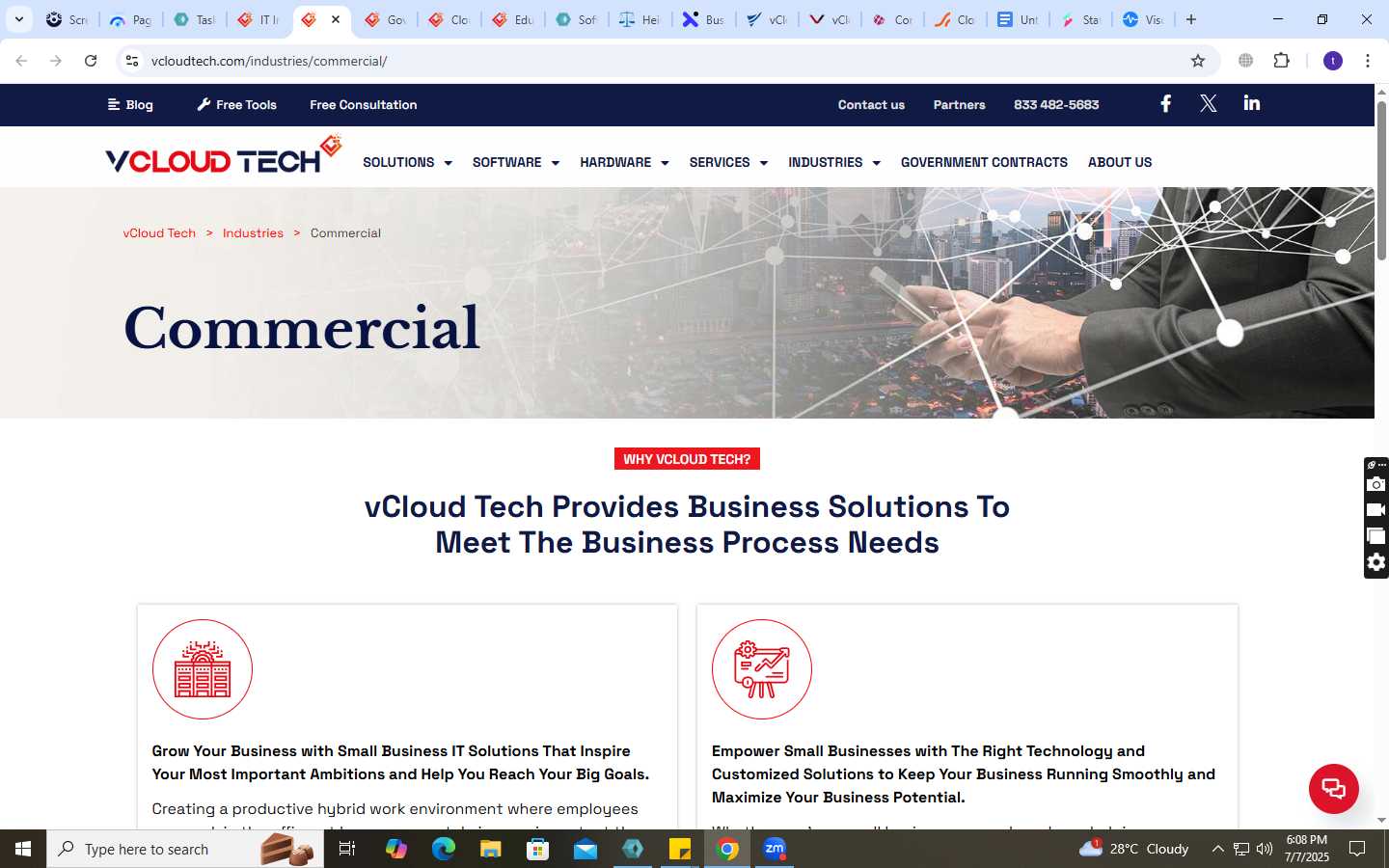Image resolution: width=1389 pixels, height=868 pixels.
Task: Click the Contact us link
Action: (x=871, y=104)
